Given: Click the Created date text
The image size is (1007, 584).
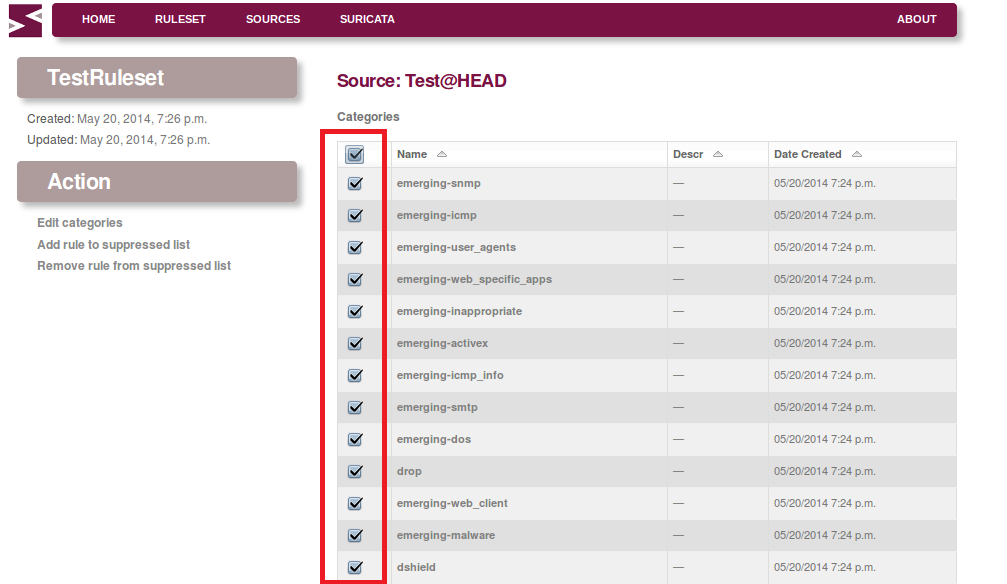Looking at the screenshot, I should pyautogui.click(x=117, y=119).
